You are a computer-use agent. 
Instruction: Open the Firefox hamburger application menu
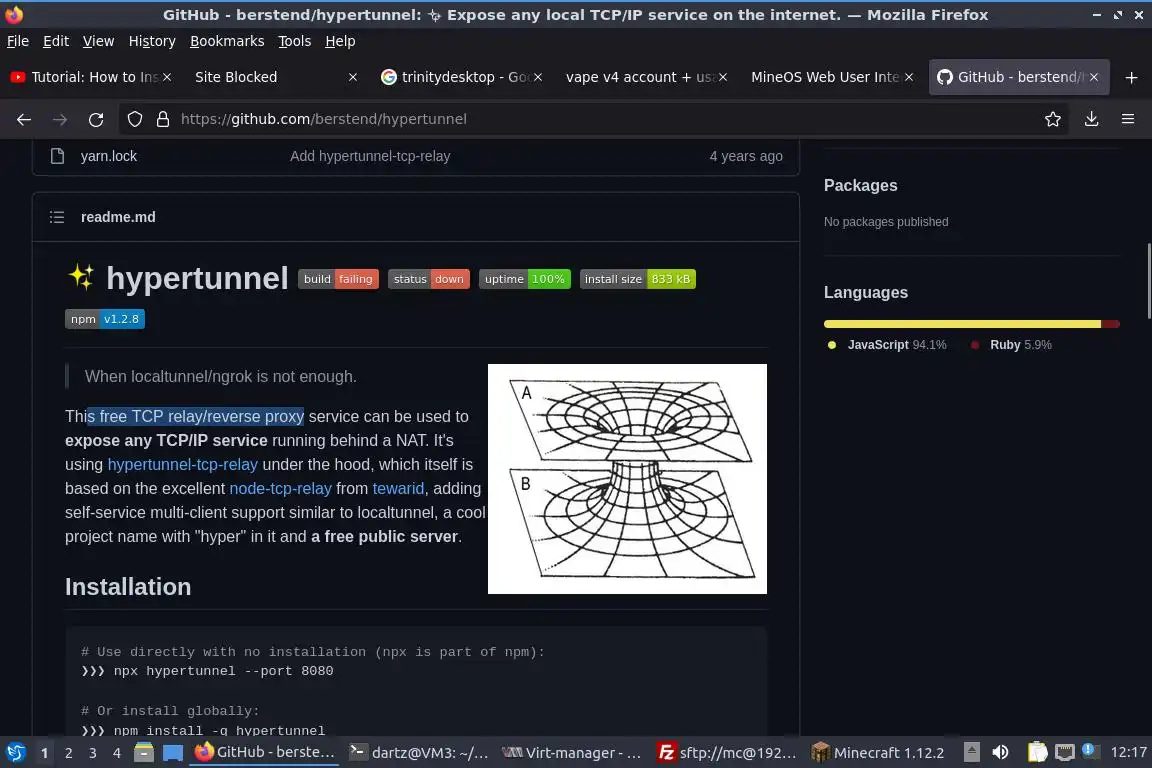(x=1128, y=119)
